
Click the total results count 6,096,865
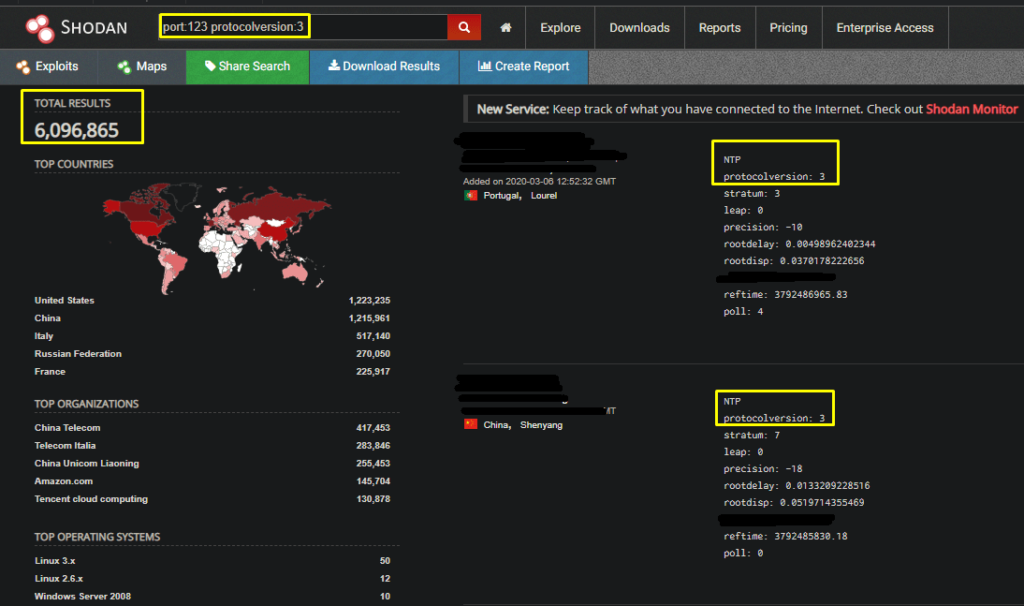[x=76, y=131]
